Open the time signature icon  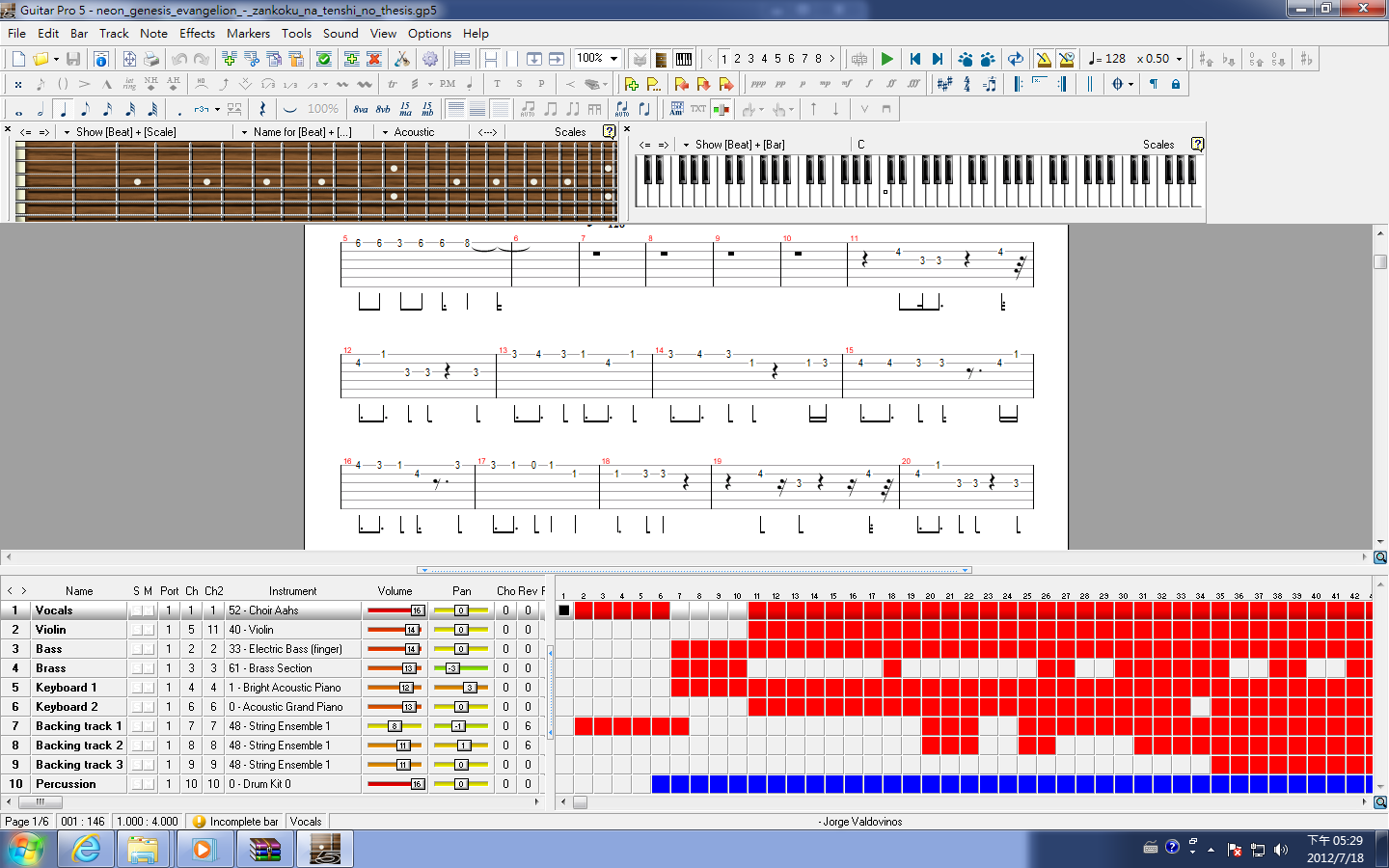pyautogui.click(x=967, y=84)
